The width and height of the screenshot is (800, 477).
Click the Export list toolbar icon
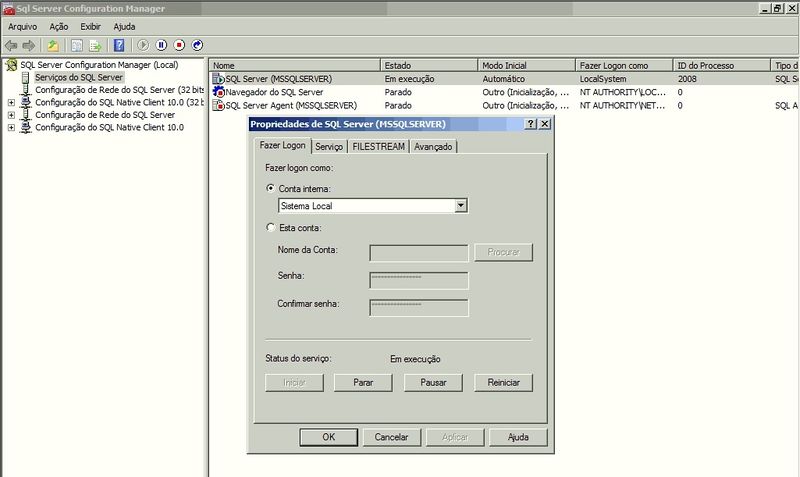(x=95, y=45)
